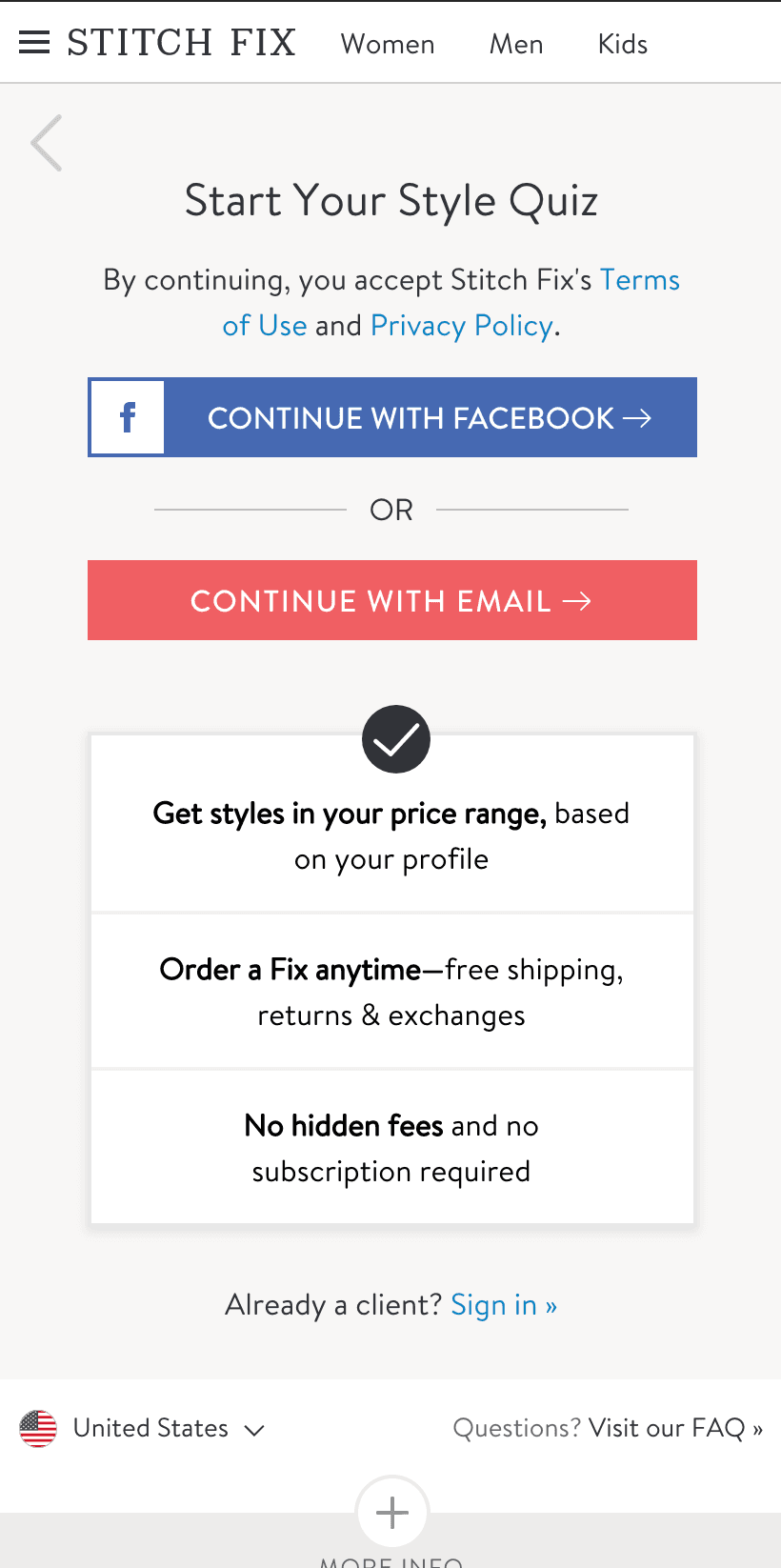
Task: Click the dark checkmark circle icon
Action: [x=396, y=739]
